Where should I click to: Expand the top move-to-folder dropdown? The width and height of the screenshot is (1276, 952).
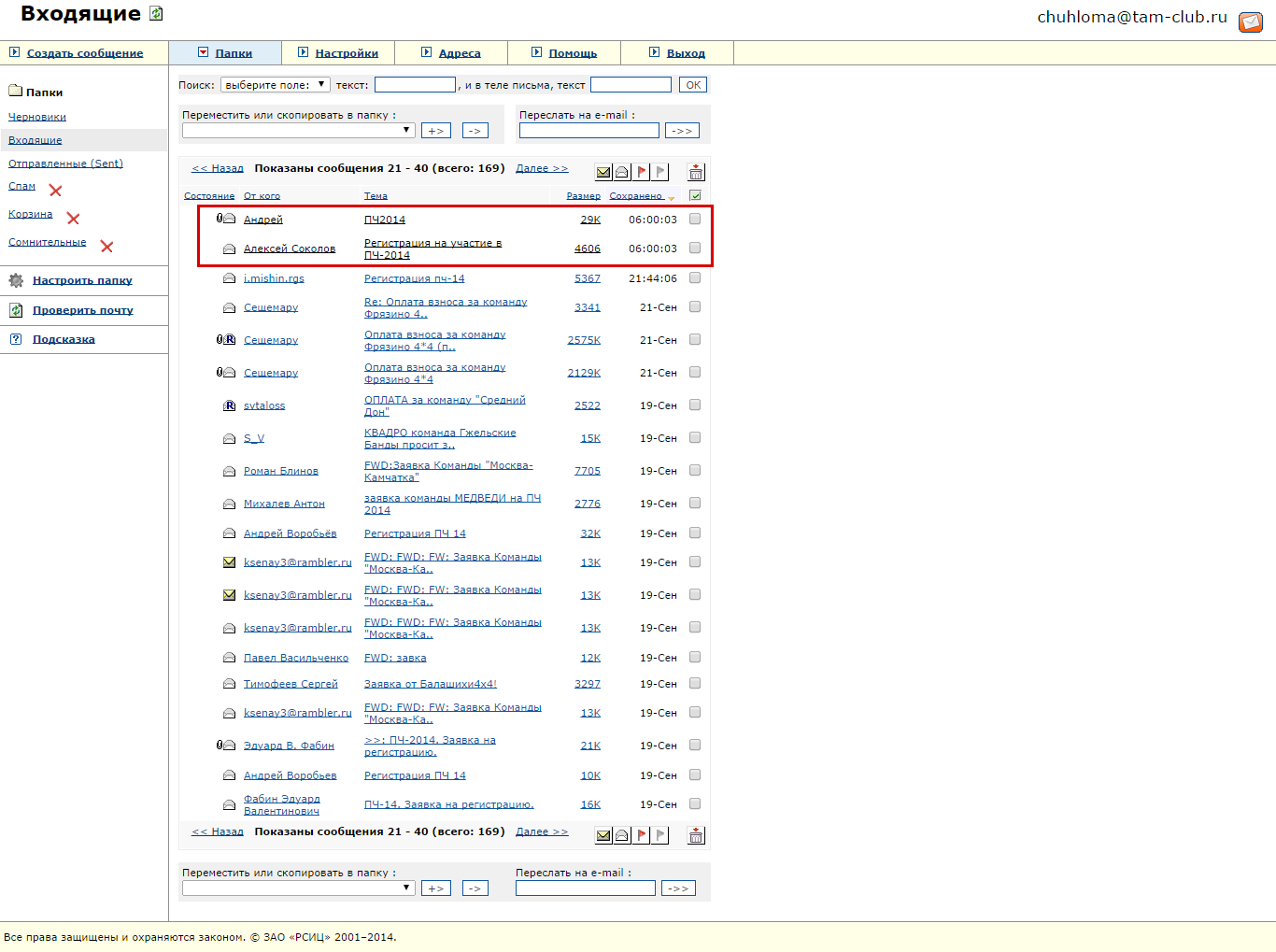click(x=298, y=130)
